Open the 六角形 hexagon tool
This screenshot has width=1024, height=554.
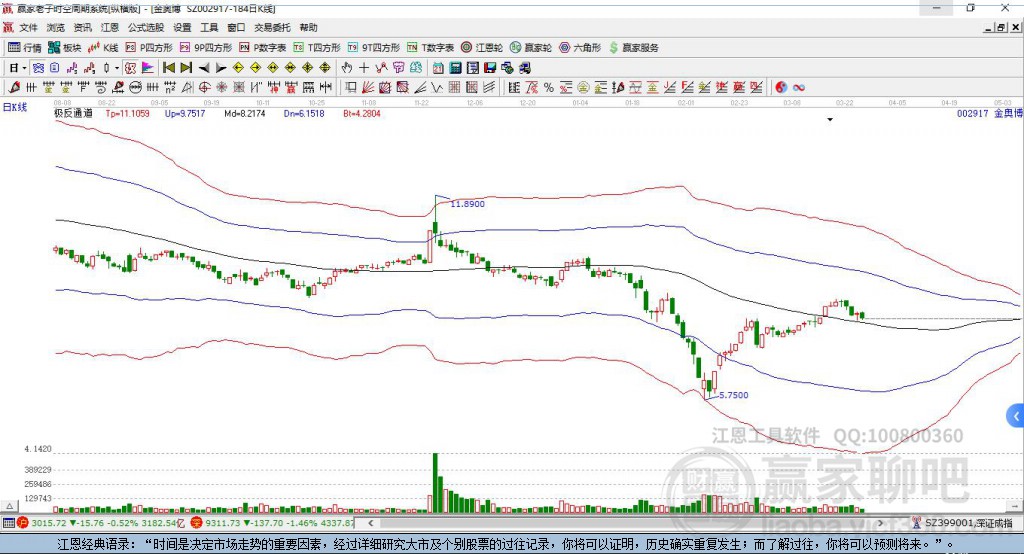click(x=580, y=48)
